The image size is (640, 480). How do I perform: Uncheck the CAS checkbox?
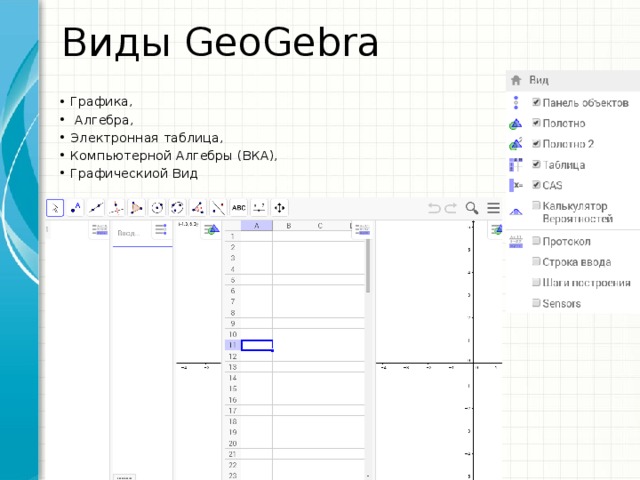(x=536, y=184)
